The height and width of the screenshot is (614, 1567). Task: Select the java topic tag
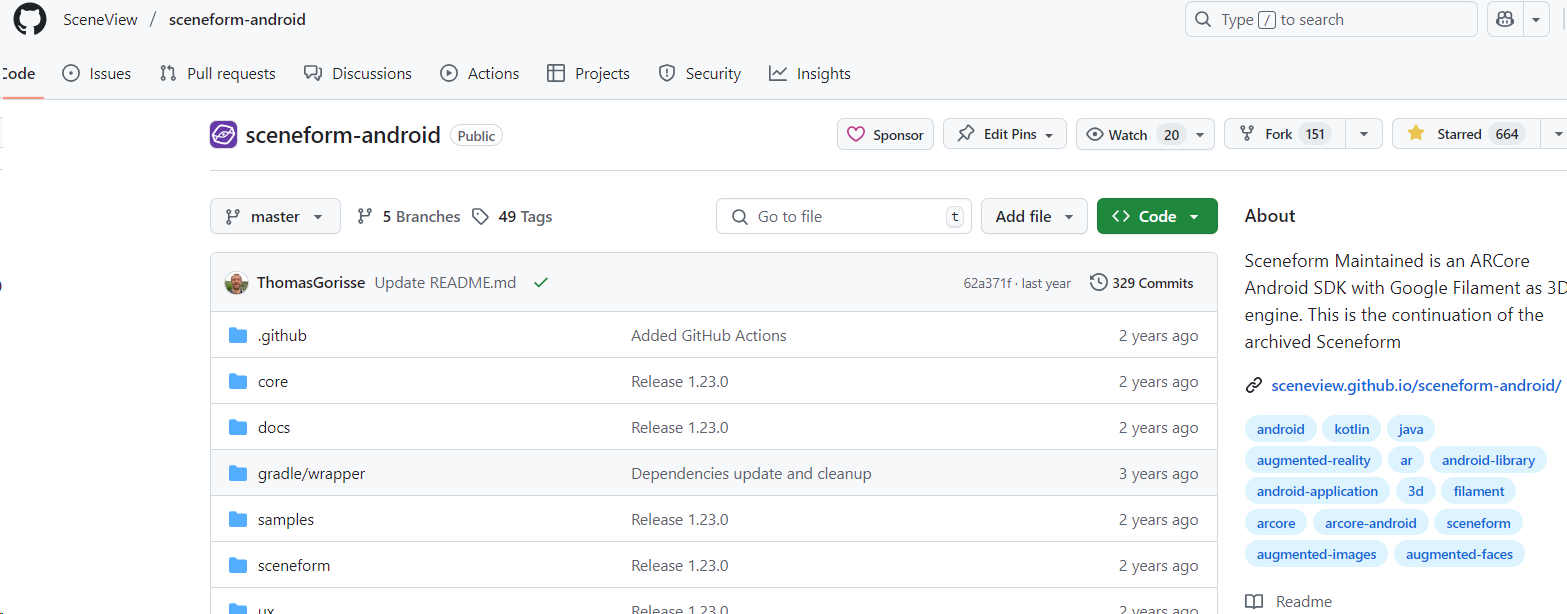click(1411, 429)
